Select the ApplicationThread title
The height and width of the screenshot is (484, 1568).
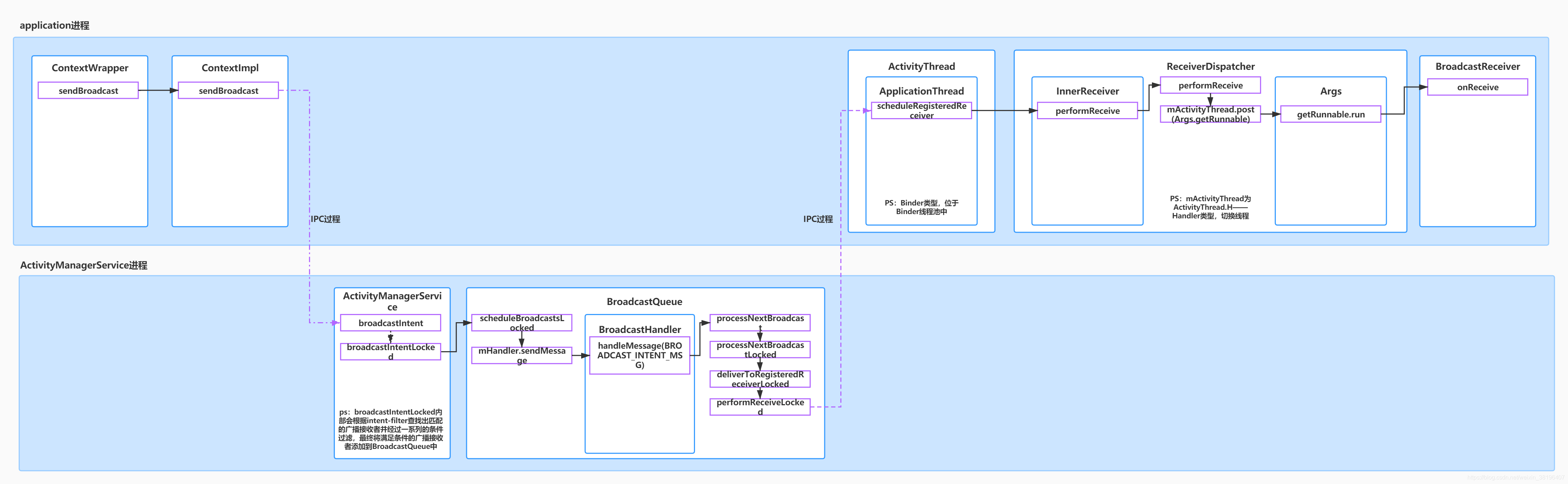click(x=922, y=91)
